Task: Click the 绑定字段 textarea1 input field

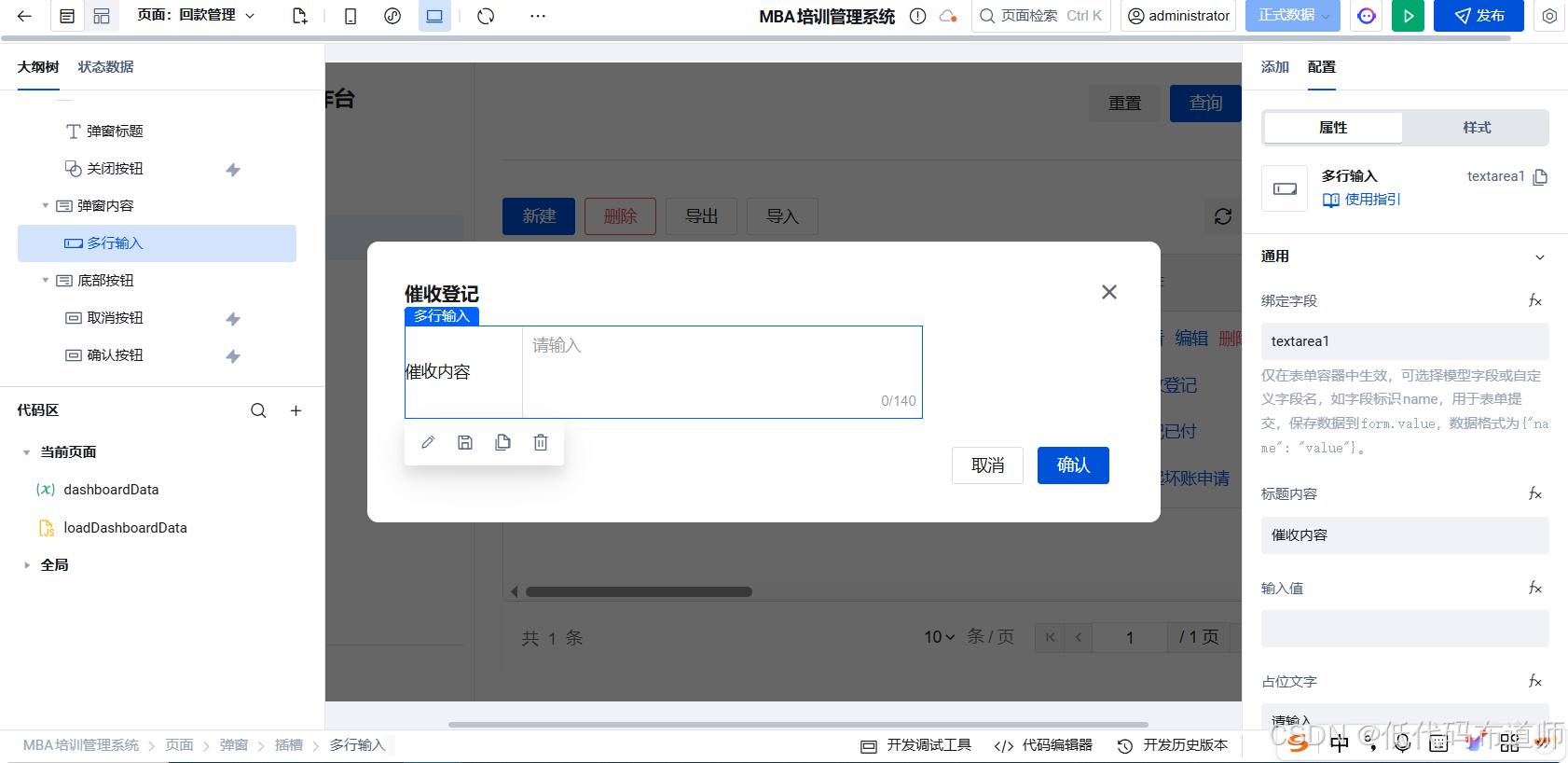Action: (x=1405, y=341)
